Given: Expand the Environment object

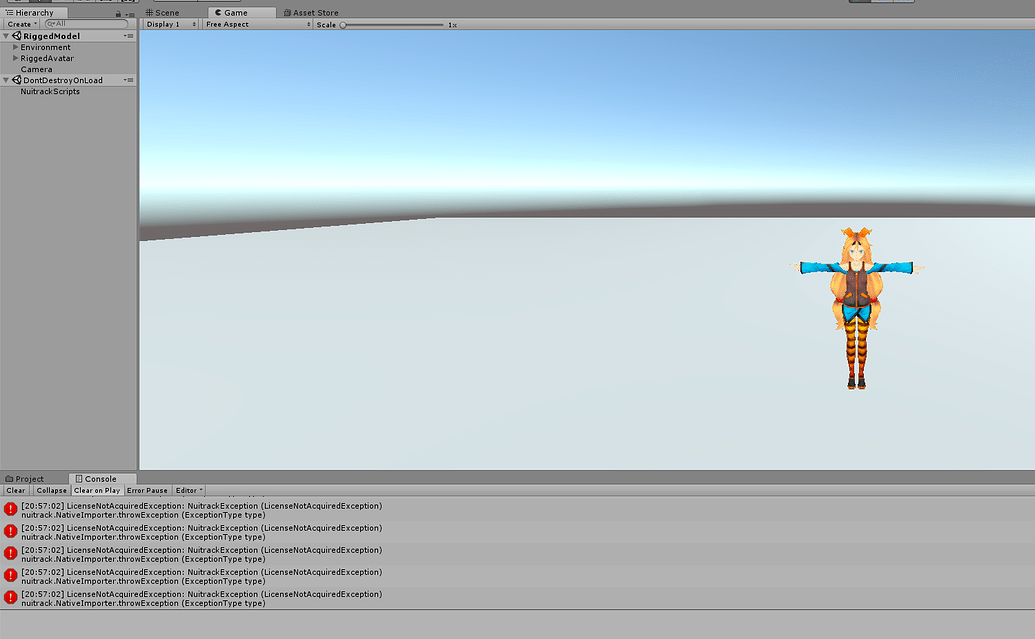Looking at the screenshot, I should click(16, 47).
